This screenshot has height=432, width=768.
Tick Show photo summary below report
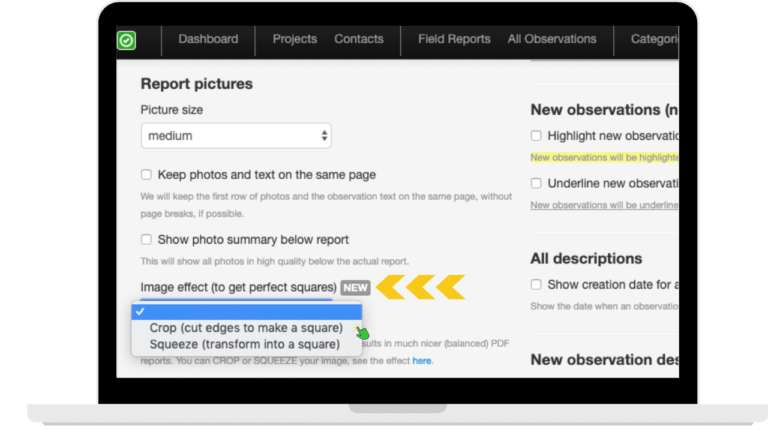tap(146, 240)
